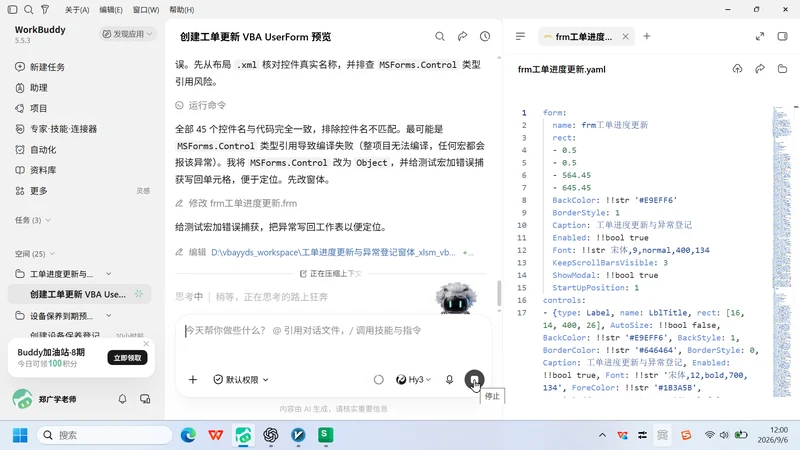Click the plus attach button in chat
The width and height of the screenshot is (800, 450).
point(193,380)
